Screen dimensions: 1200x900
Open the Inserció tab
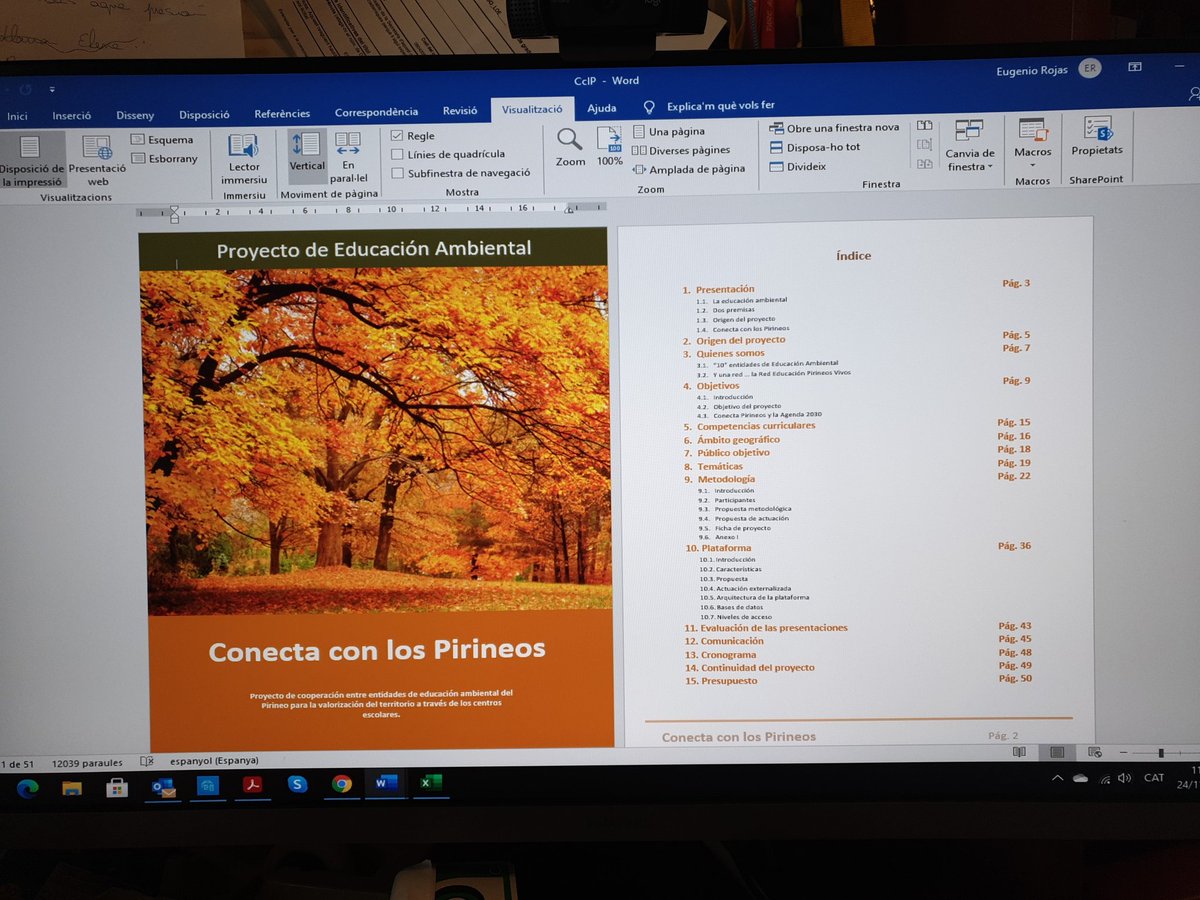72,115
